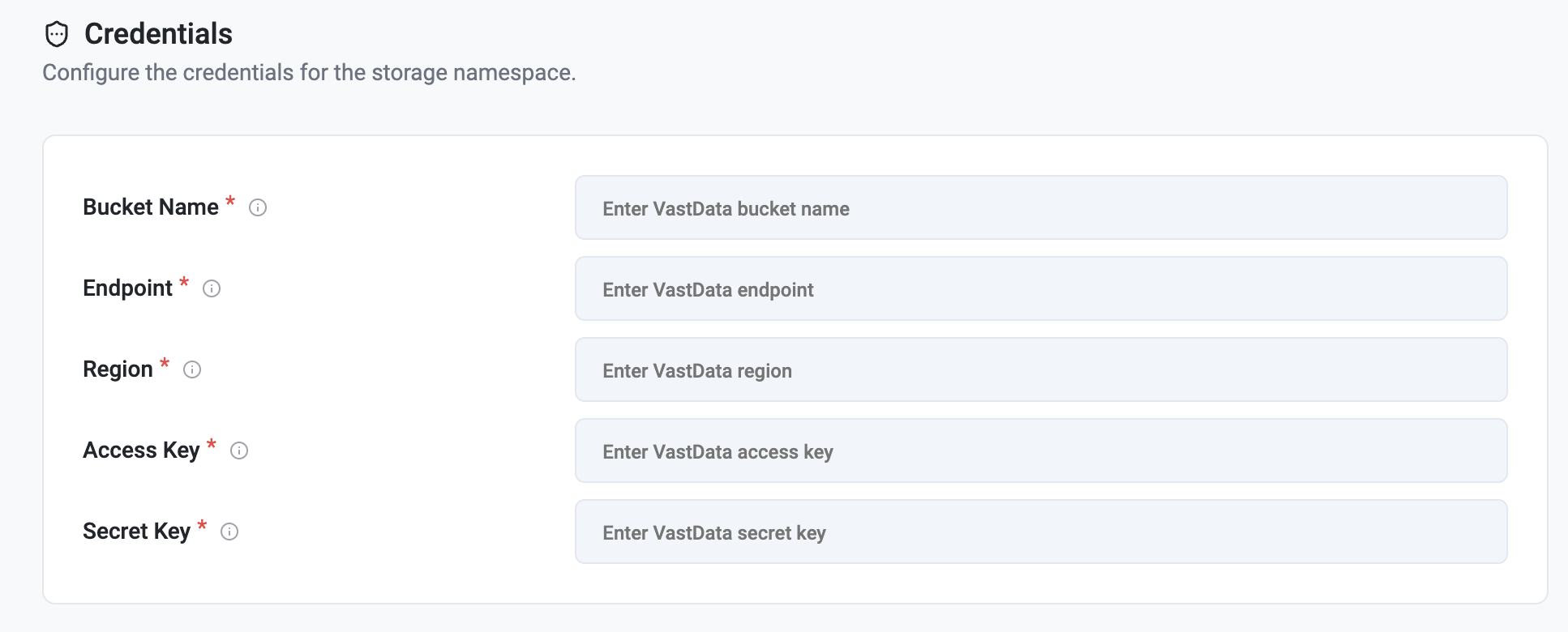Image resolution: width=1568 pixels, height=632 pixels.
Task: Click the red asterisk after Bucket Name
Action: pyautogui.click(x=230, y=201)
